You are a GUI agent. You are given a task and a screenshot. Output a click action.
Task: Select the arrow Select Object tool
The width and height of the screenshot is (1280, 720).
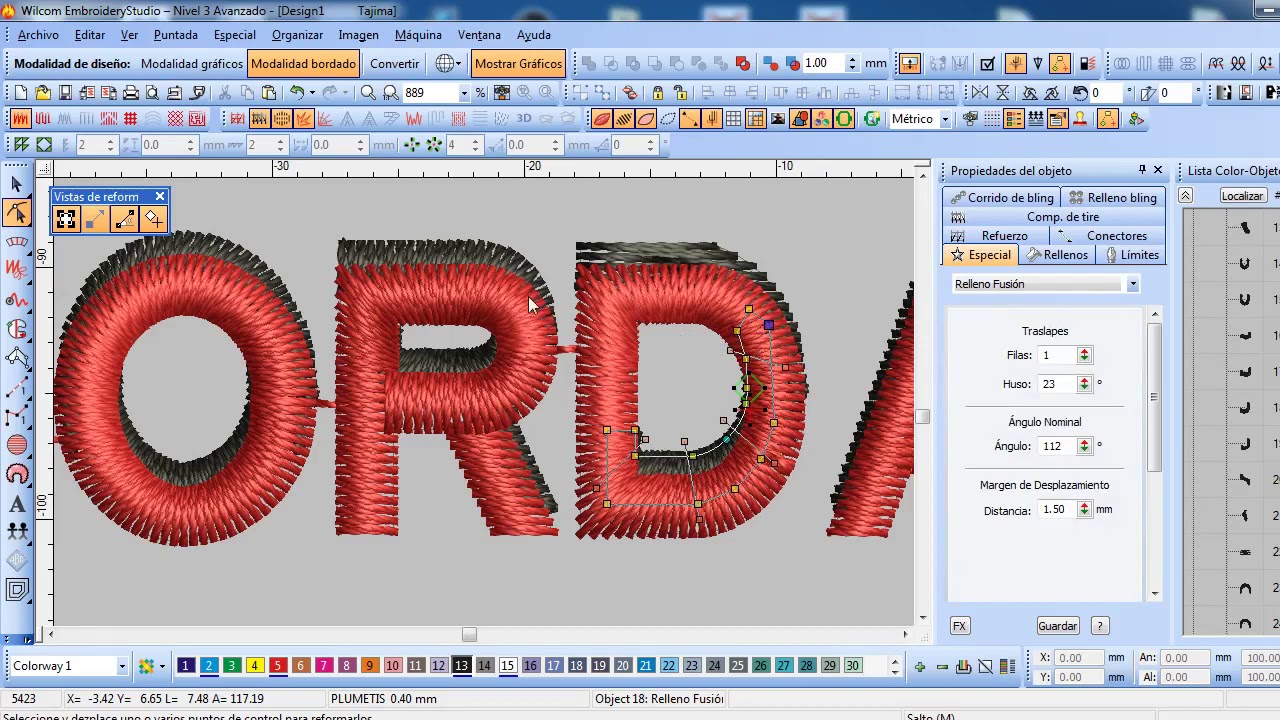tap(17, 184)
